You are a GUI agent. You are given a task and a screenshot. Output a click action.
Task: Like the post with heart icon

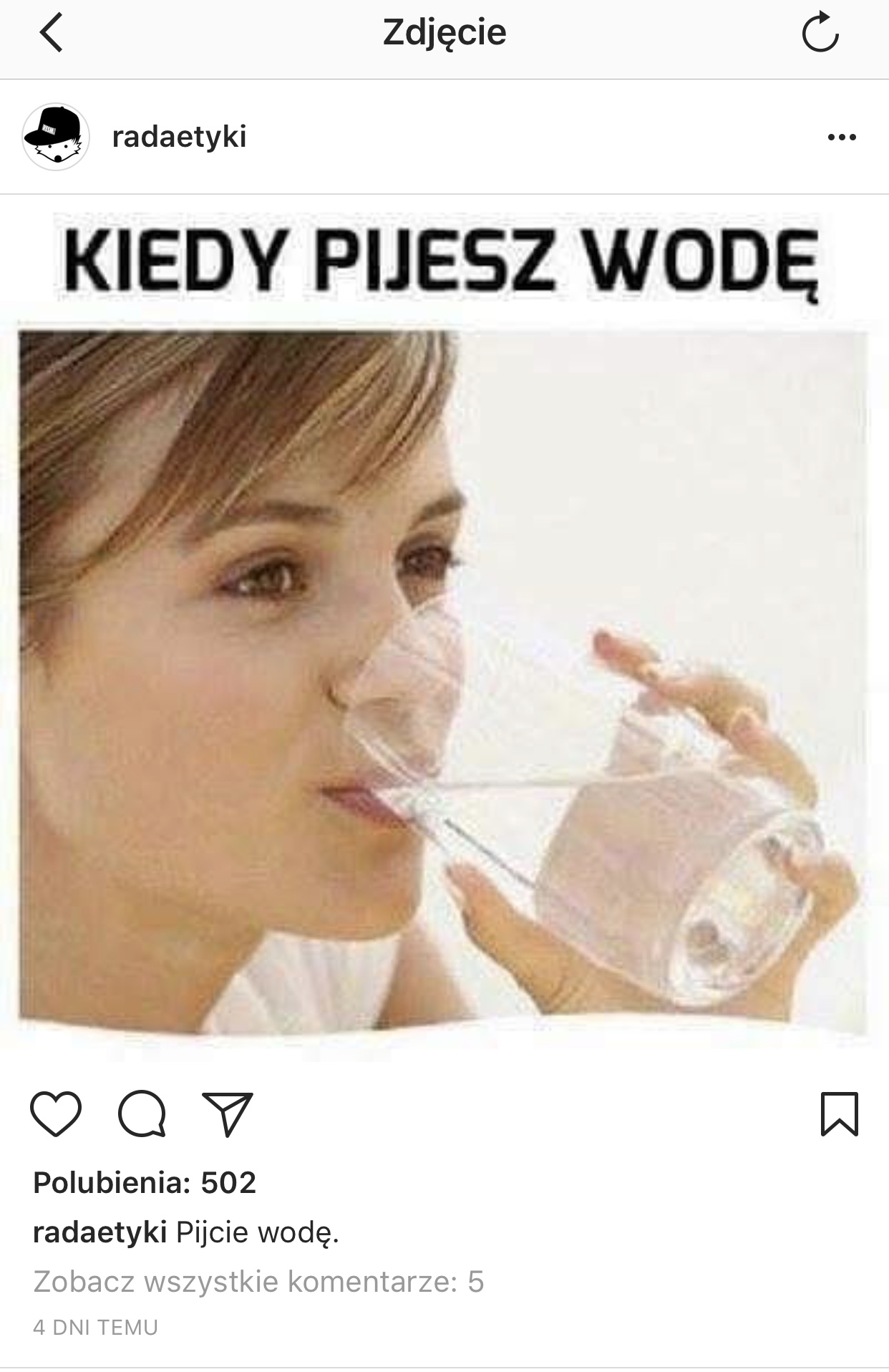(56, 1113)
